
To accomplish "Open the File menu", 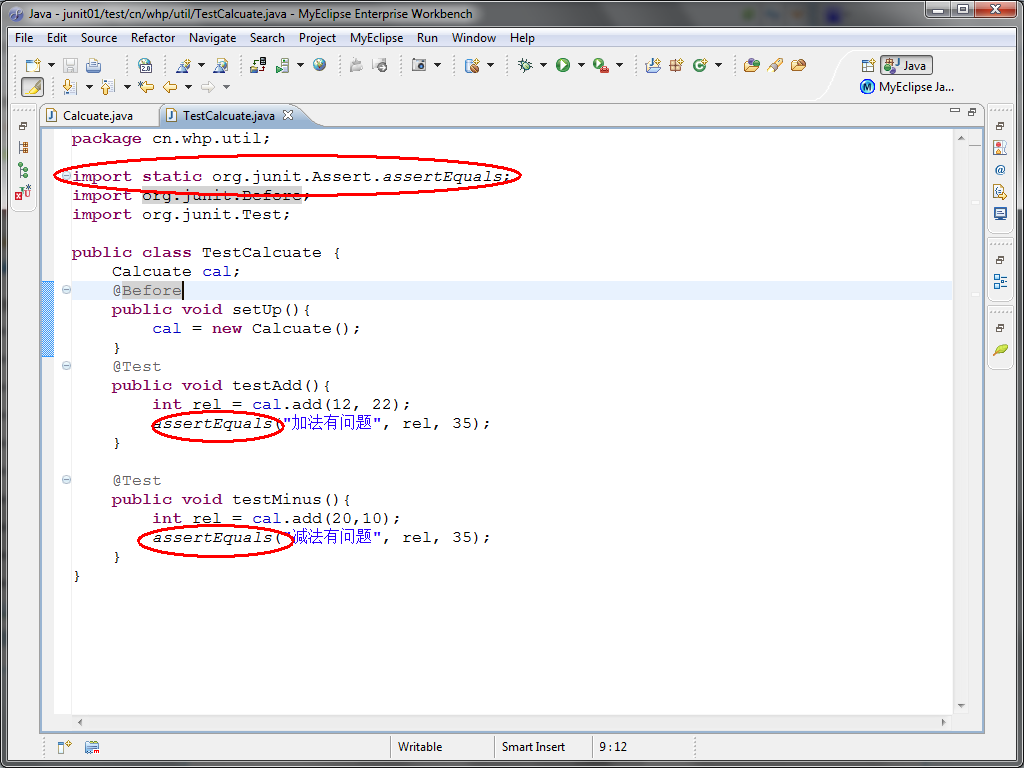I will pyautogui.click(x=24, y=38).
